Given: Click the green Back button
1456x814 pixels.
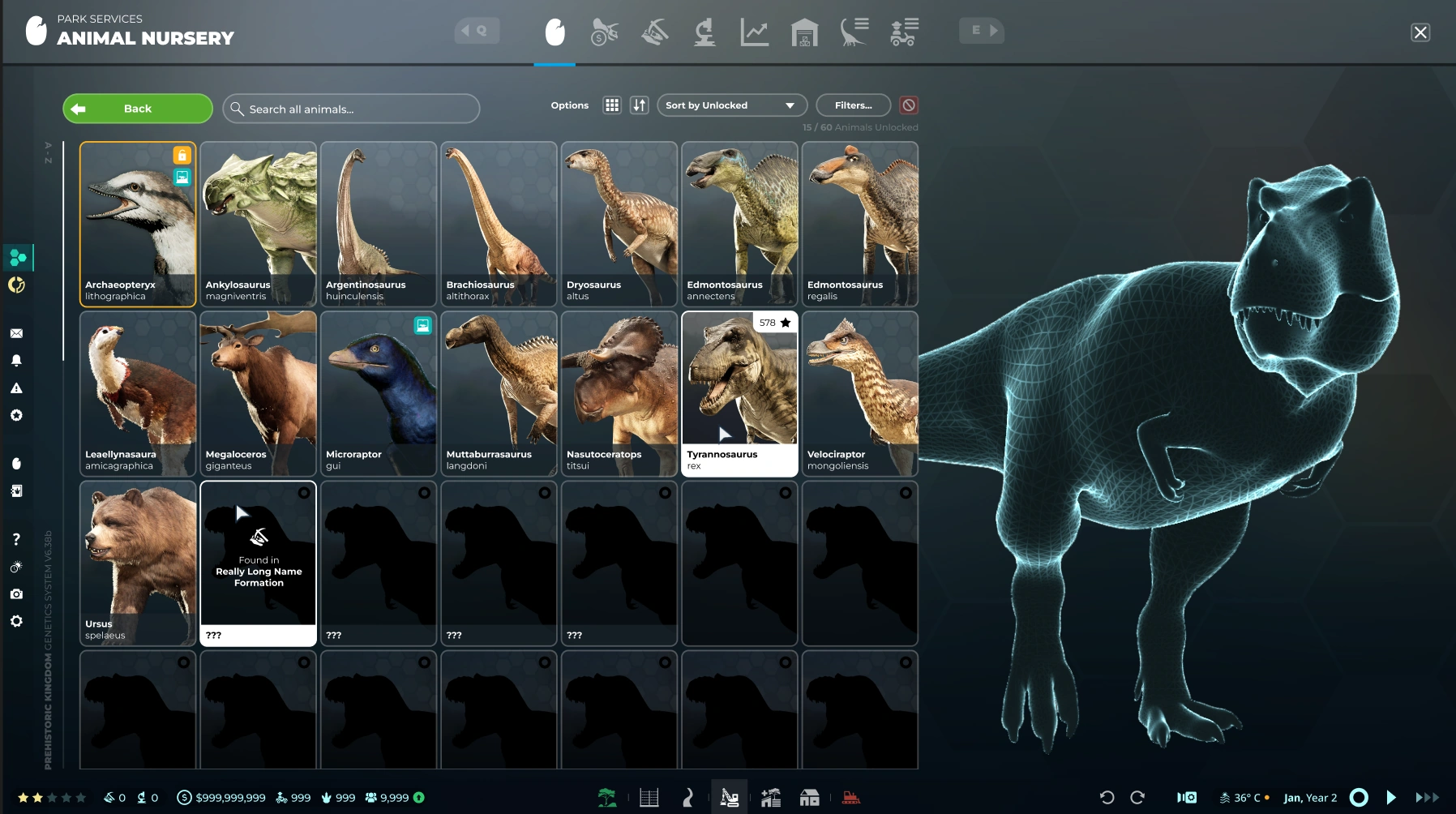Looking at the screenshot, I should coord(138,109).
